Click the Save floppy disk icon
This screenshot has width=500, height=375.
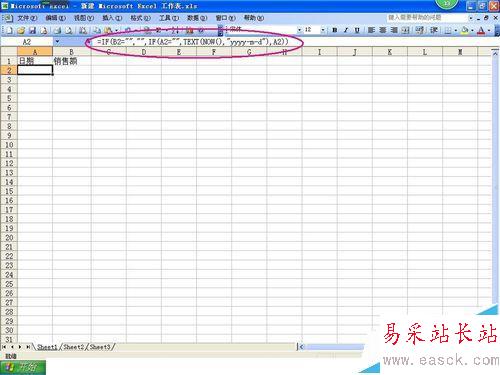point(32,30)
